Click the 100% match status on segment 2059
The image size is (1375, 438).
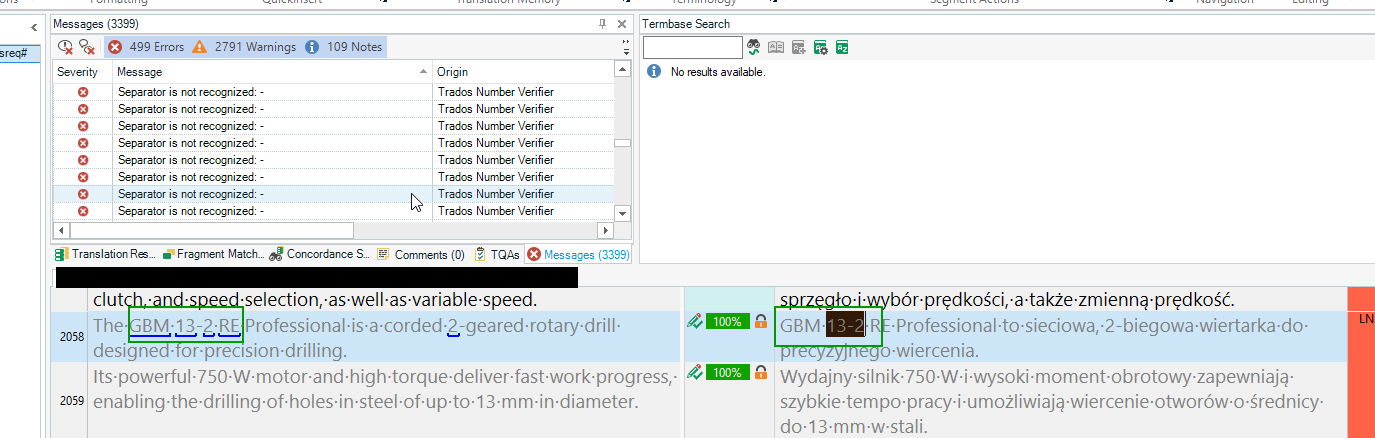tap(727, 372)
